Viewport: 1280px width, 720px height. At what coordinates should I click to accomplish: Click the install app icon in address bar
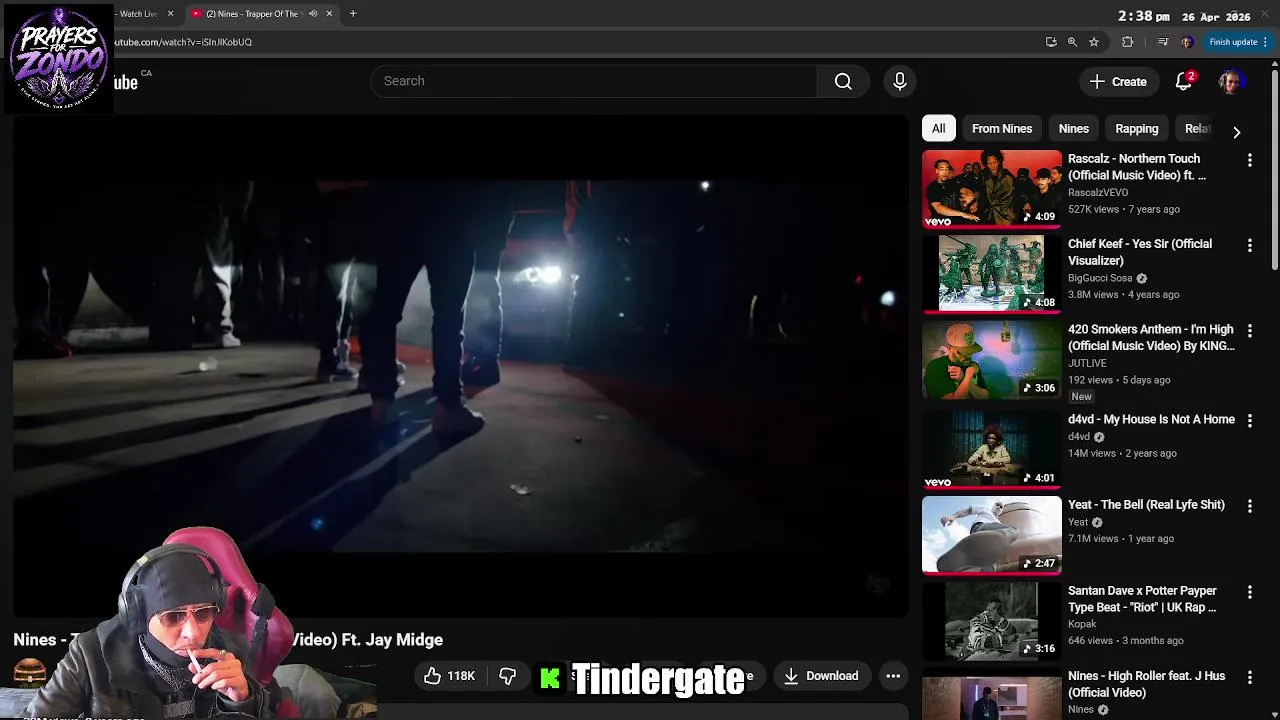pos(1051,42)
